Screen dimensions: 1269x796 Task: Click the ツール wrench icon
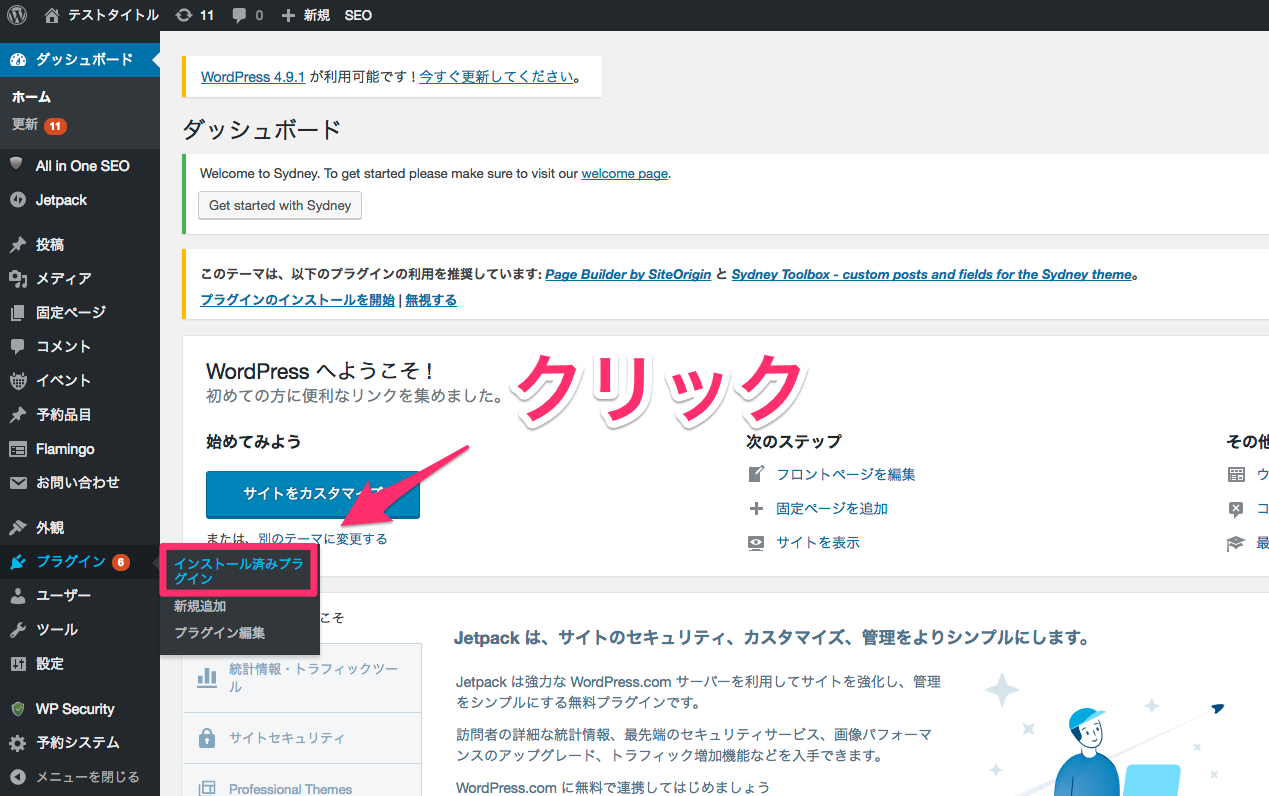17,630
